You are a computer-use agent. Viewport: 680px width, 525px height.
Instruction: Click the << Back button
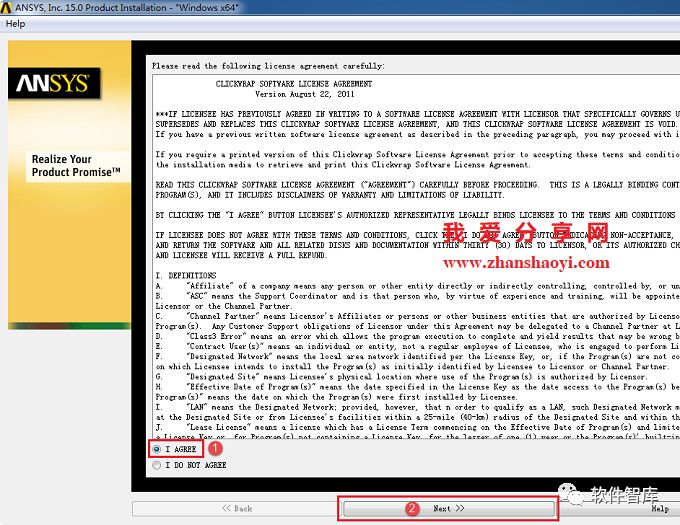point(237,509)
